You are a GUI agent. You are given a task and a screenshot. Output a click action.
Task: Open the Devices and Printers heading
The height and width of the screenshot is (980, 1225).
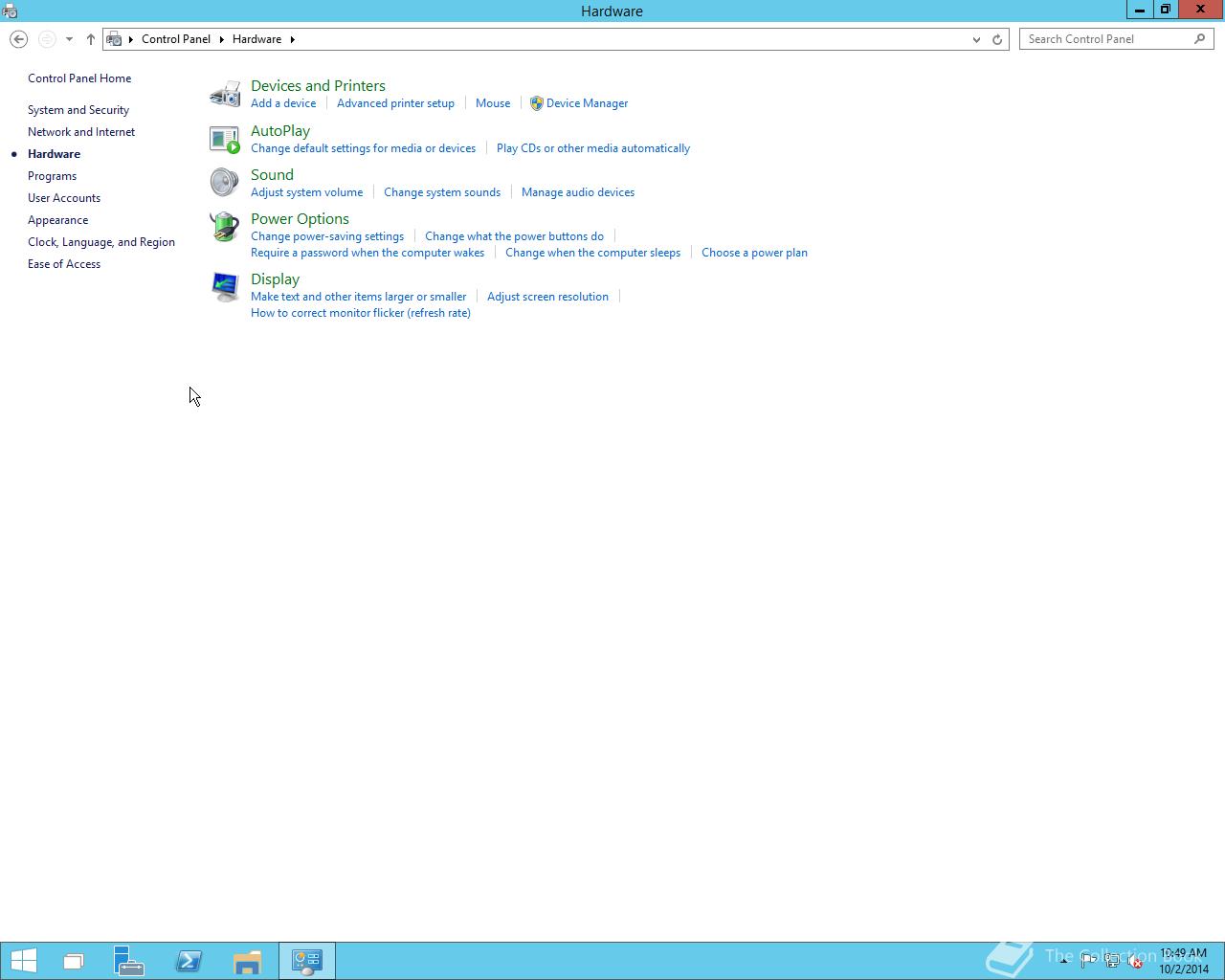pyautogui.click(x=318, y=86)
